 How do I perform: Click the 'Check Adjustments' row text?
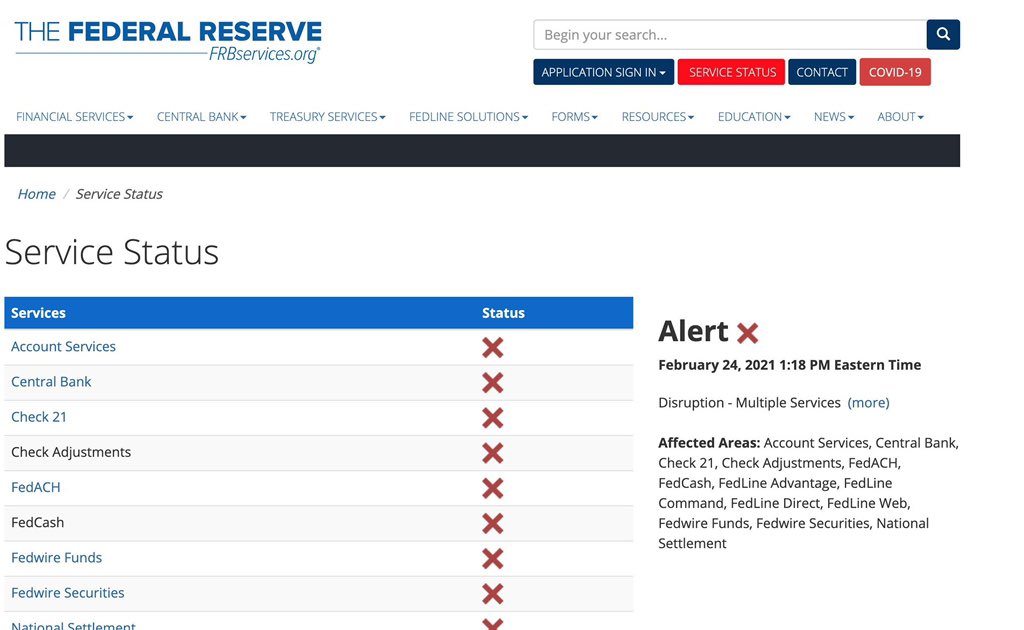pos(71,452)
